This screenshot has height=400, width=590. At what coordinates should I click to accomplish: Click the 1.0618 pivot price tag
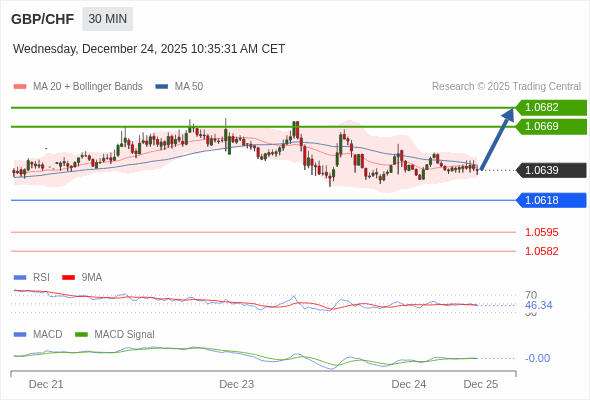(551, 200)
